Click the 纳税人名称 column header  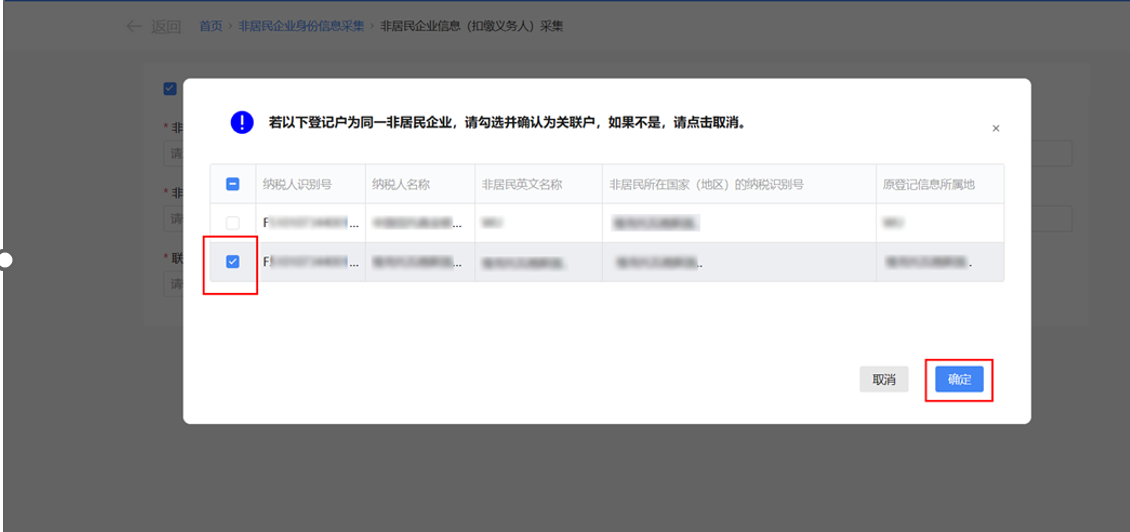pyautogui.click(x=400, y=184)
